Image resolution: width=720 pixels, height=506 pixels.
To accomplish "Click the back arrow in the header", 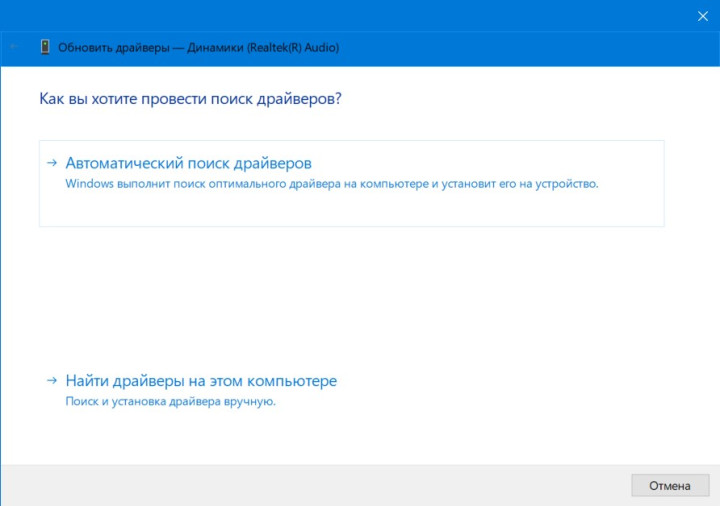I will [14, 47].
